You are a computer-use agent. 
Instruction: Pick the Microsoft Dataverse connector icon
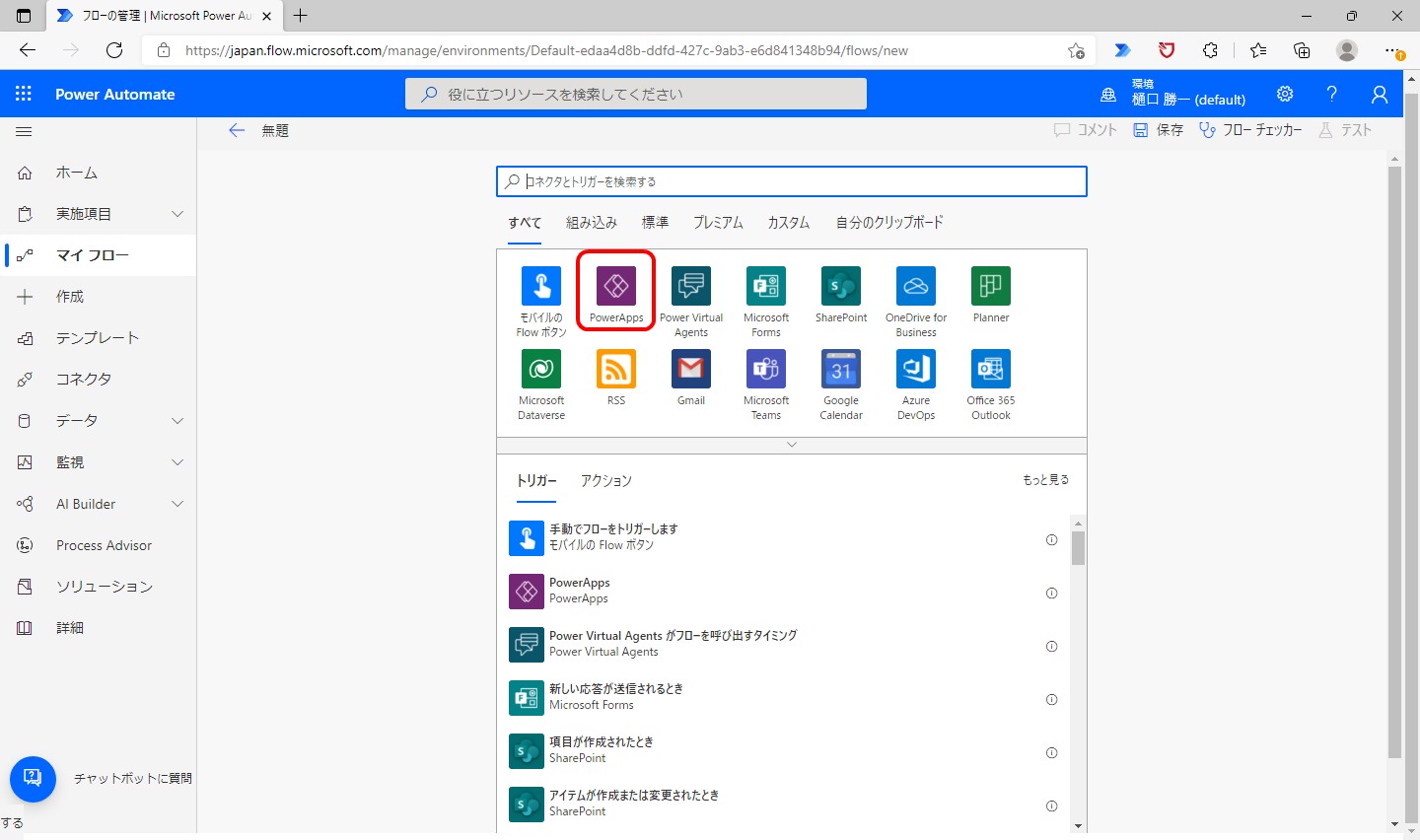(541, 369)
